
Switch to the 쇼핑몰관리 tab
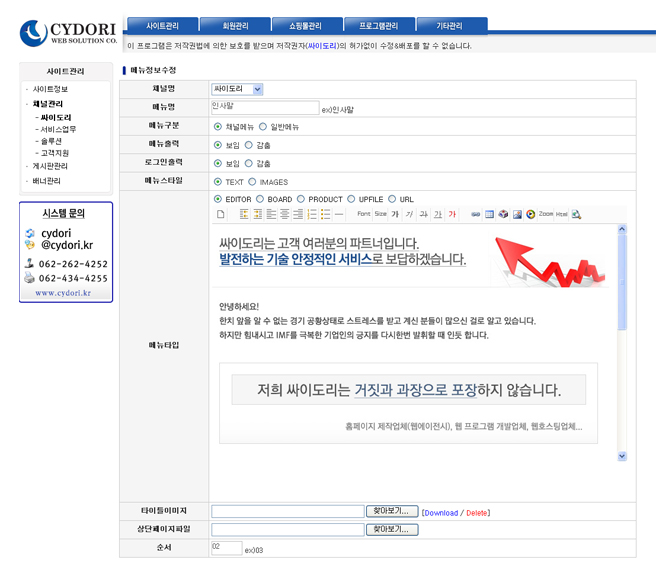click(x=306, y=25)
